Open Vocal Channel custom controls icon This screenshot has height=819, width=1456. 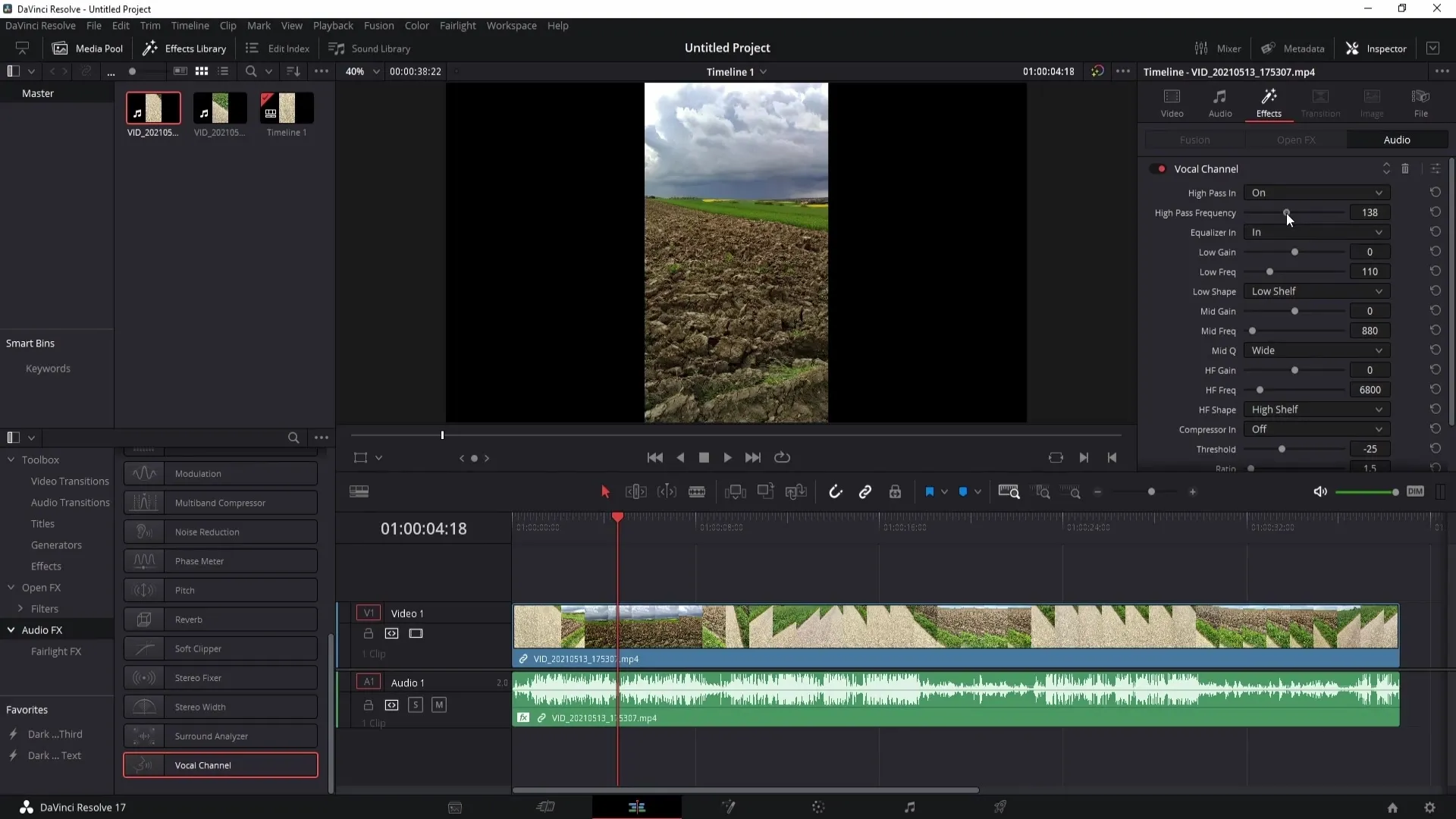pyautogui.click(x=1436, y=169)
